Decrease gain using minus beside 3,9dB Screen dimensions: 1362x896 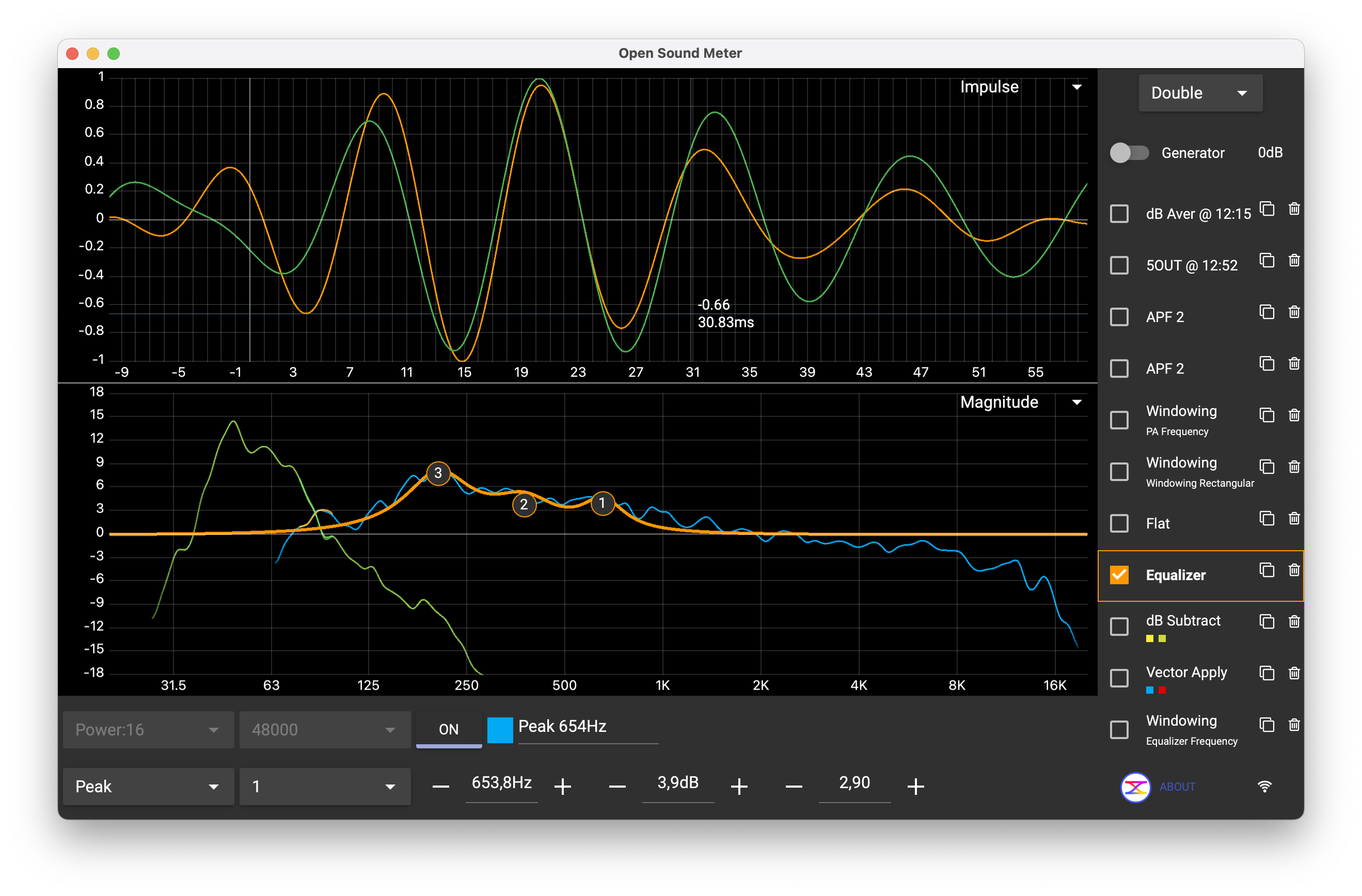click(617, 786)
